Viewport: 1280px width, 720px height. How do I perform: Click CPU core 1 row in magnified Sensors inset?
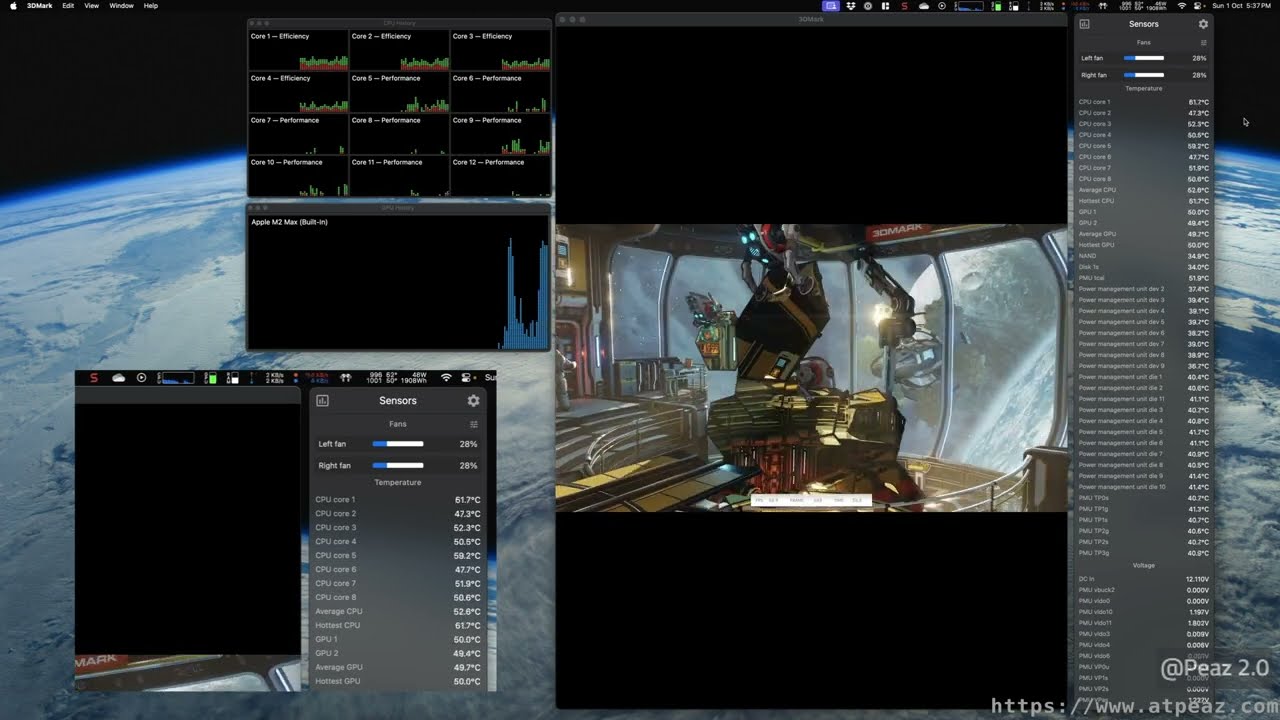click(398, 500)
